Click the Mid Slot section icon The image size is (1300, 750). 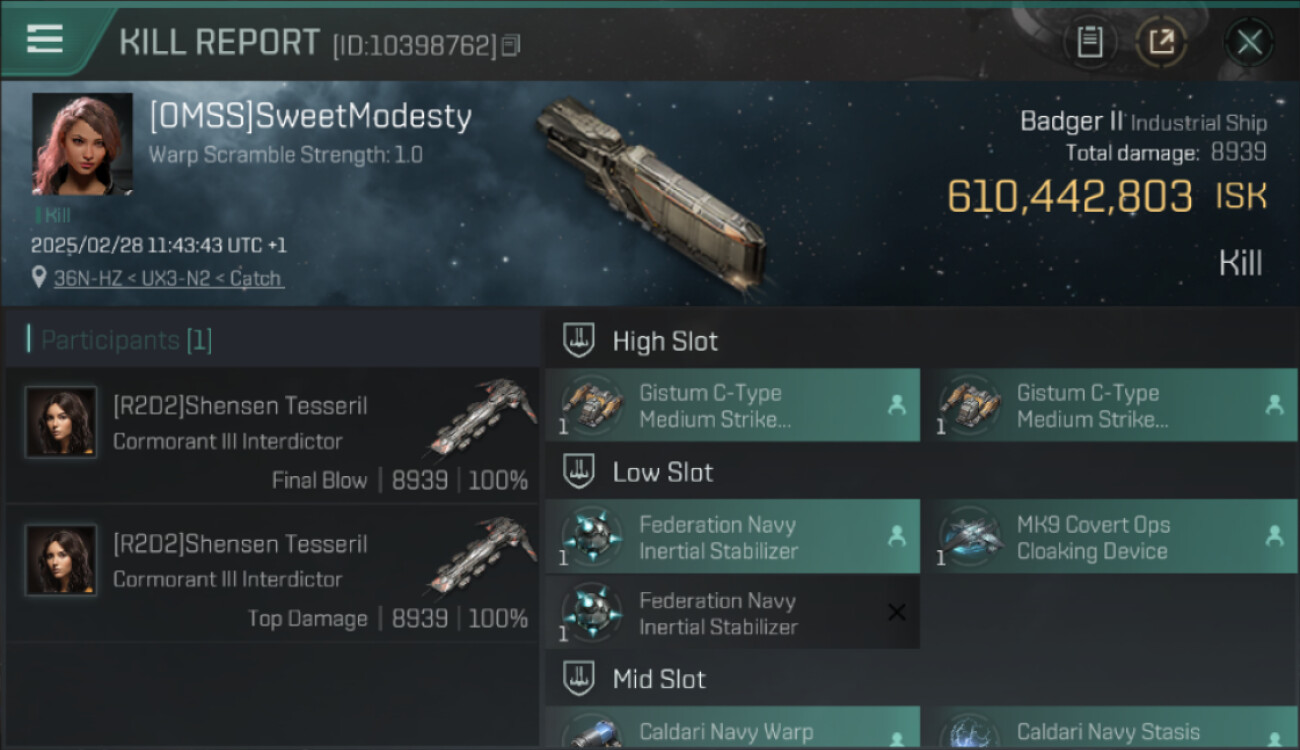(579, 679)
